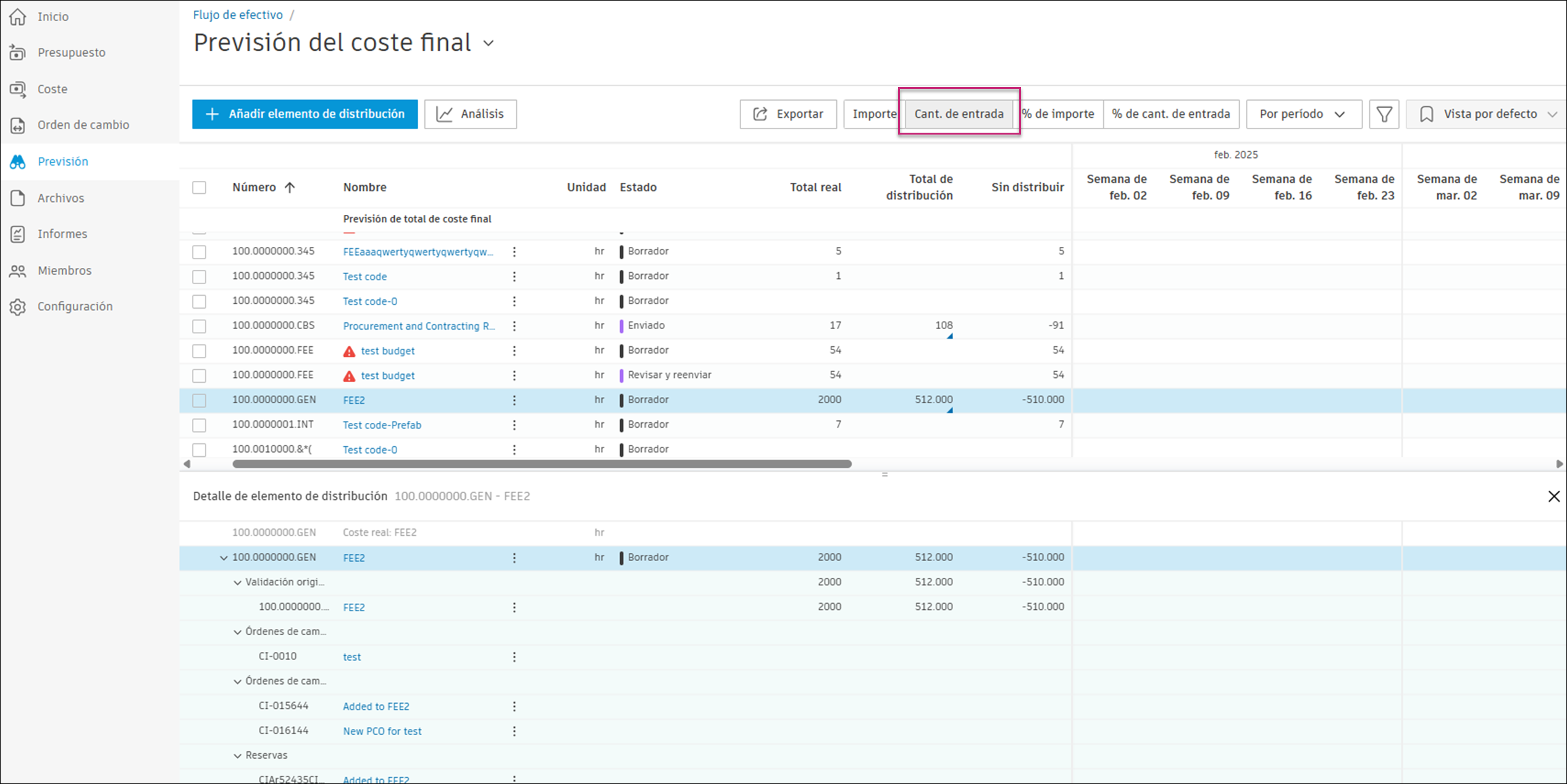1567x784 pixels.
Task: Check the FEE2 row checkbox
Action: (199, 400)
